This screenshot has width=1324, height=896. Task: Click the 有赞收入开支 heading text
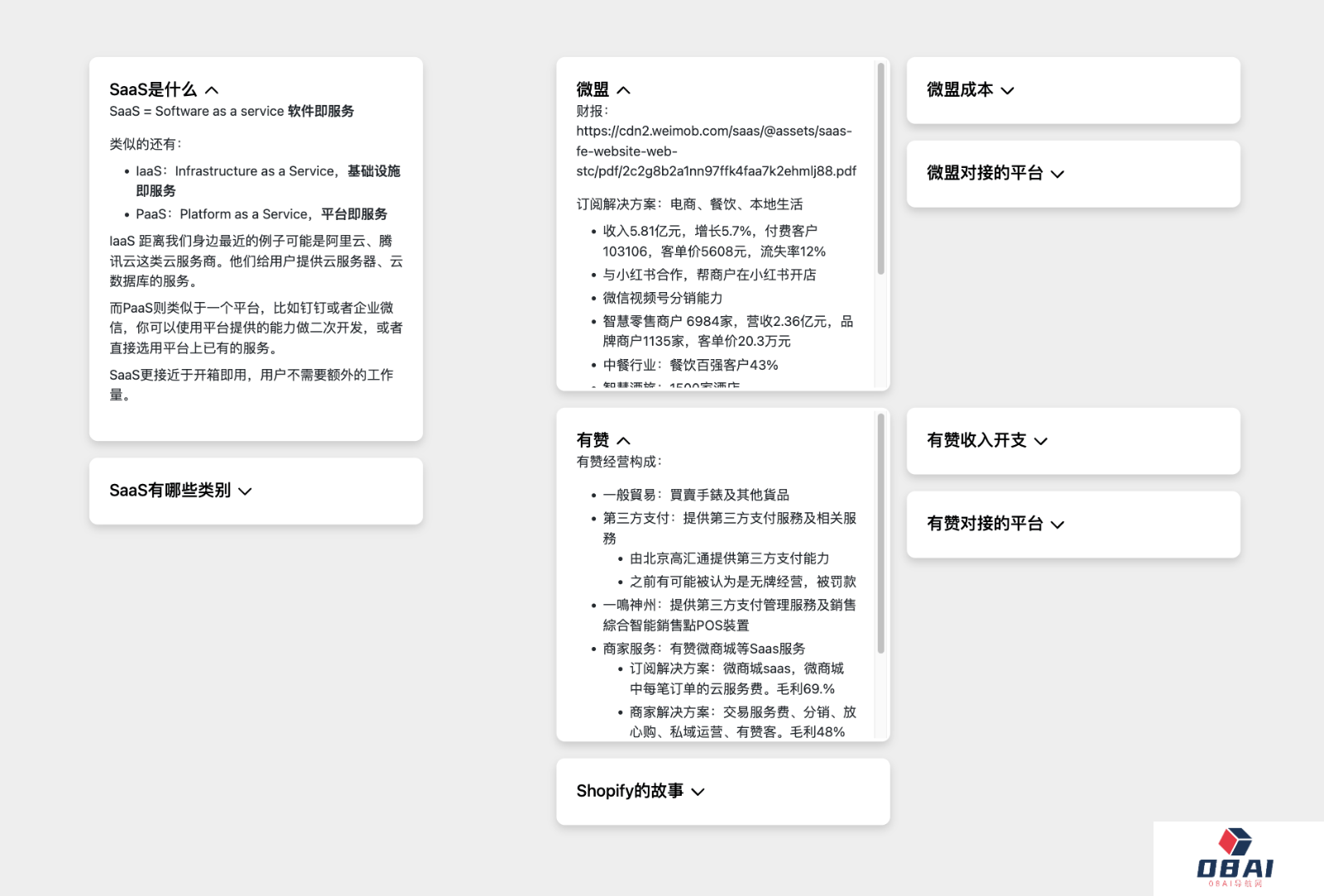coord(976,440)
